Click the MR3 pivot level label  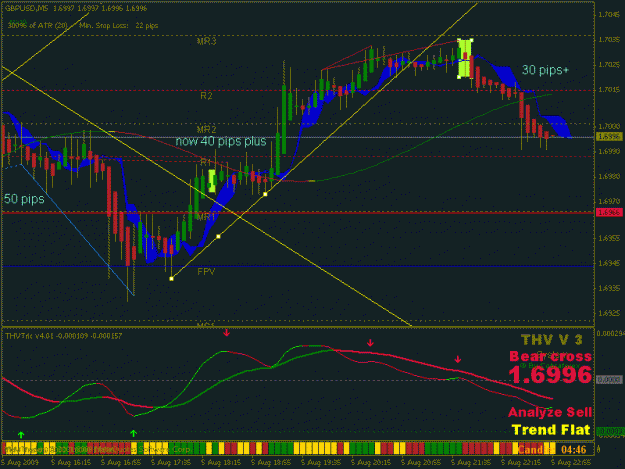pos(206,41)
